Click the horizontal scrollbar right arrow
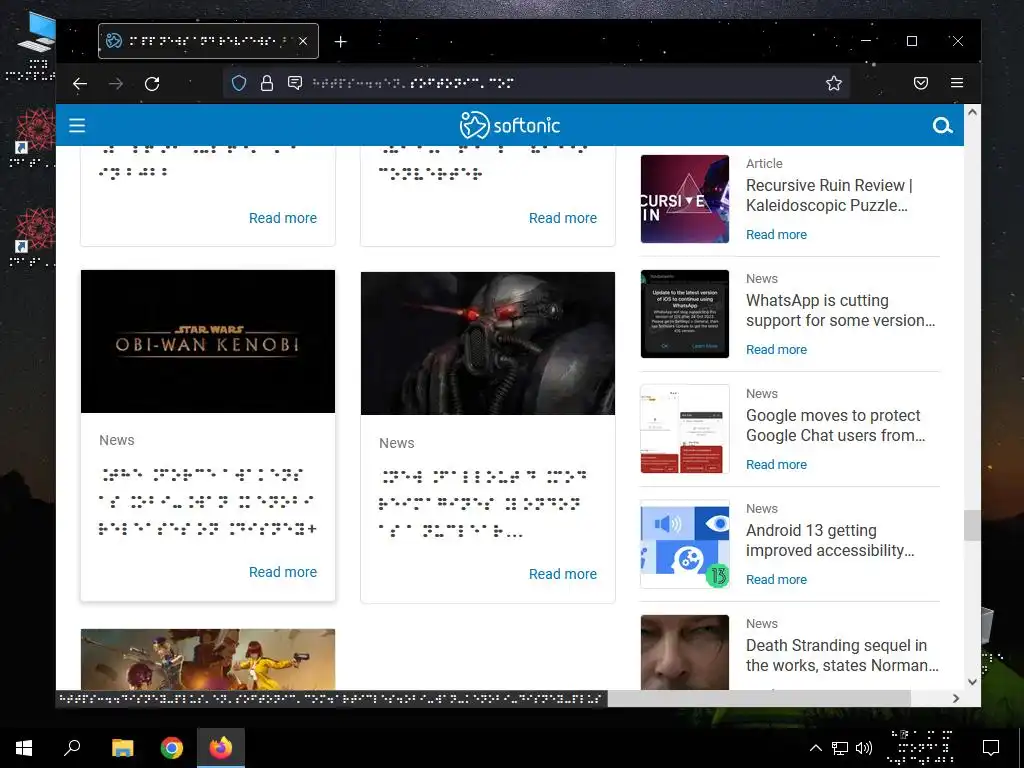1024x768 pixels. [x=955, y=698]
